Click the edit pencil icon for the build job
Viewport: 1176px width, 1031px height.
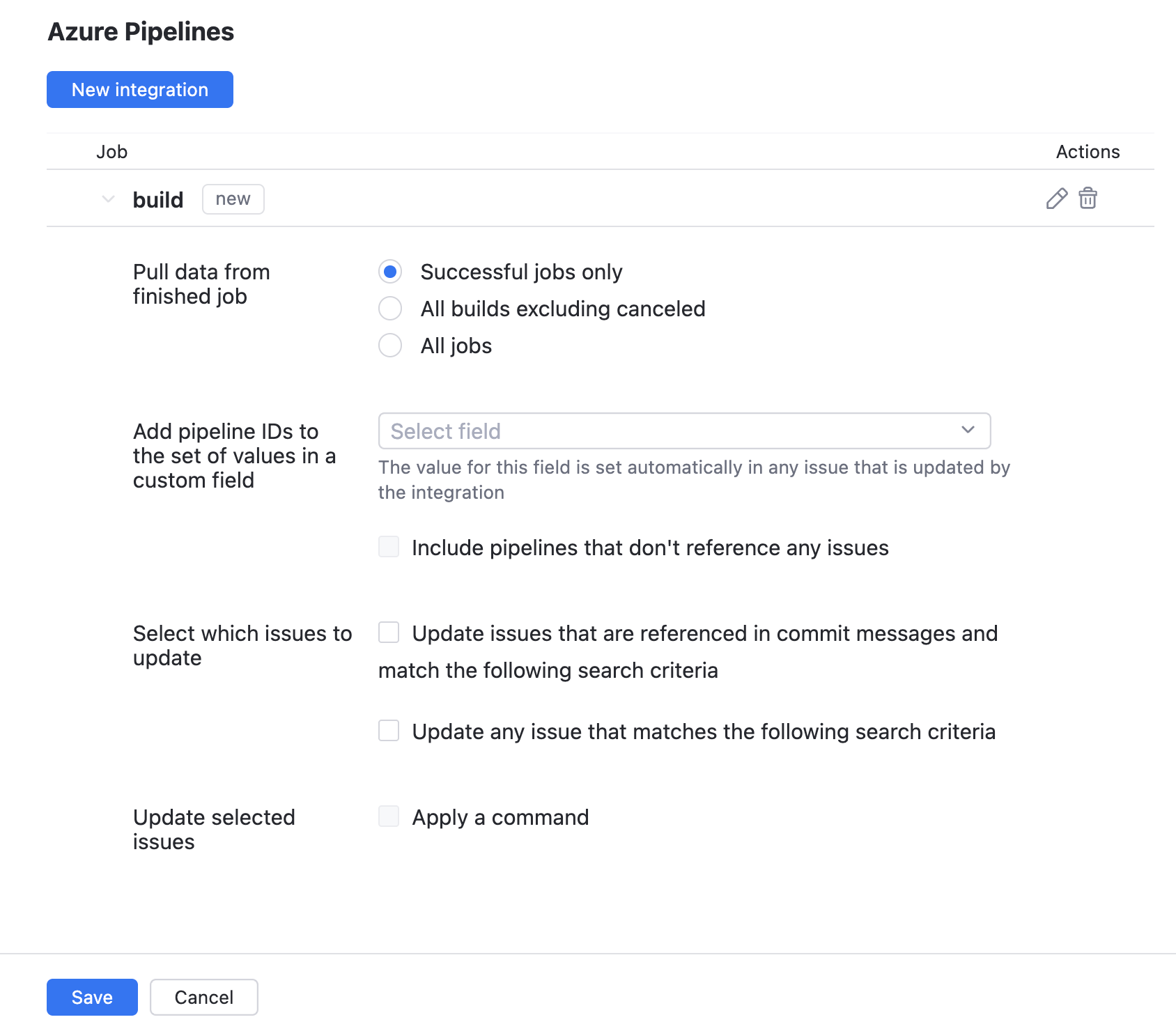point(1056,199)
